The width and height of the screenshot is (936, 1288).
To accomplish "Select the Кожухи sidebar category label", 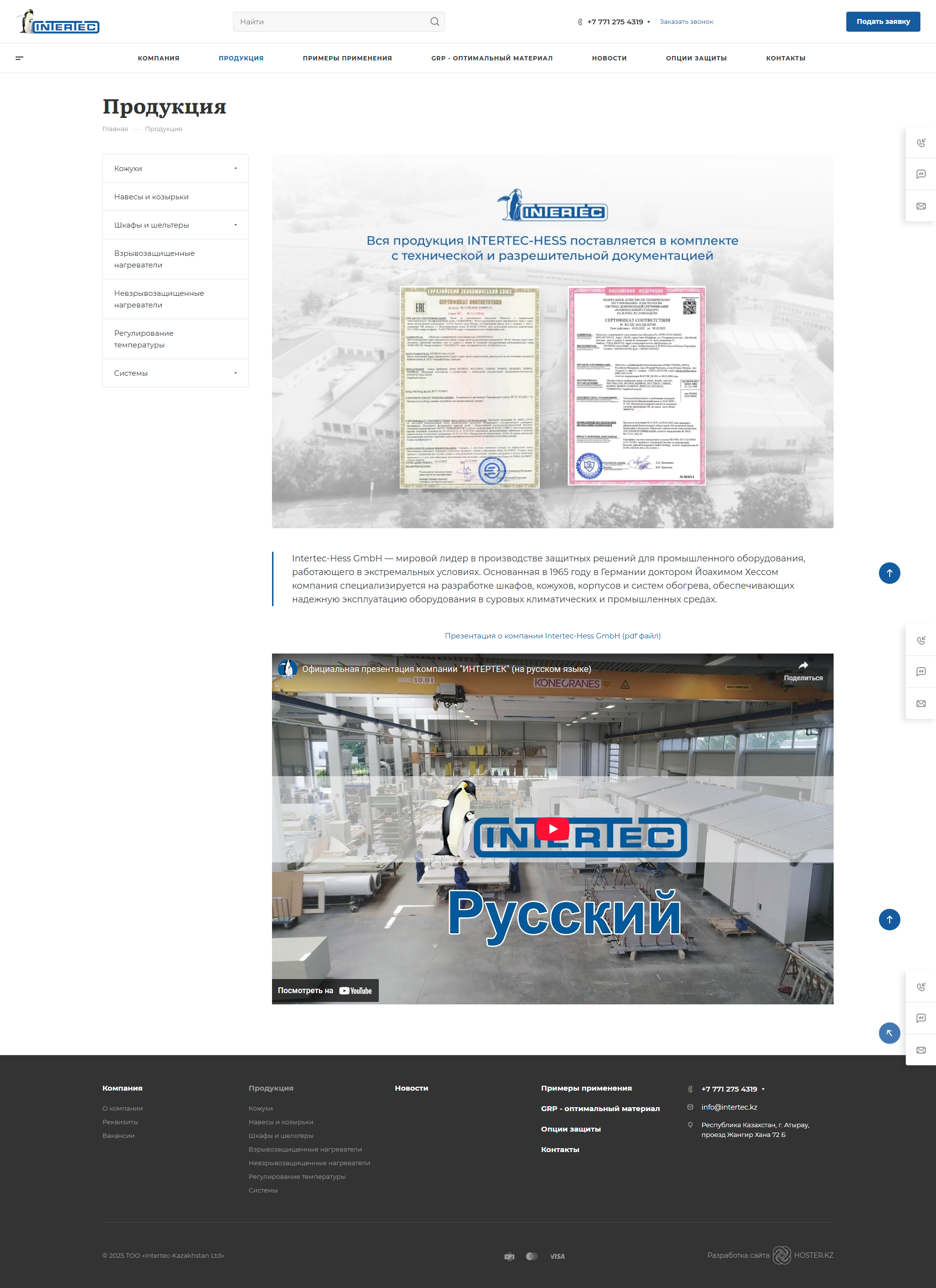I will click(x=128, y=169).
